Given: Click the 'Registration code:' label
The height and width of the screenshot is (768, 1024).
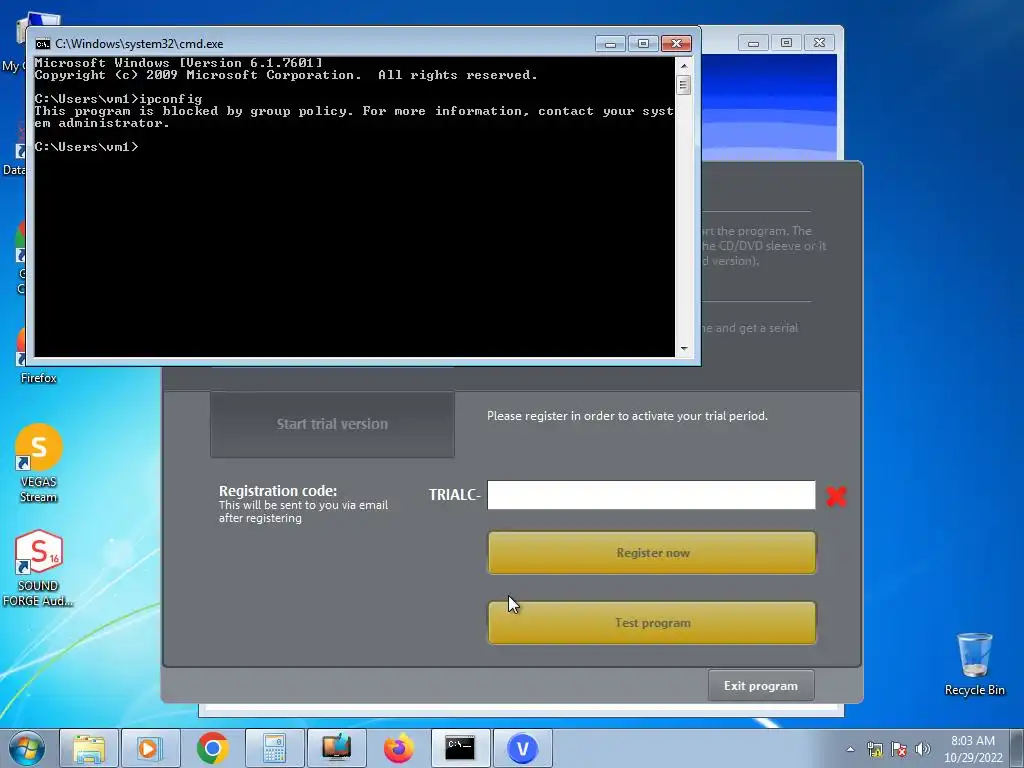Looking at the screenshot, I should pos(278,491).
